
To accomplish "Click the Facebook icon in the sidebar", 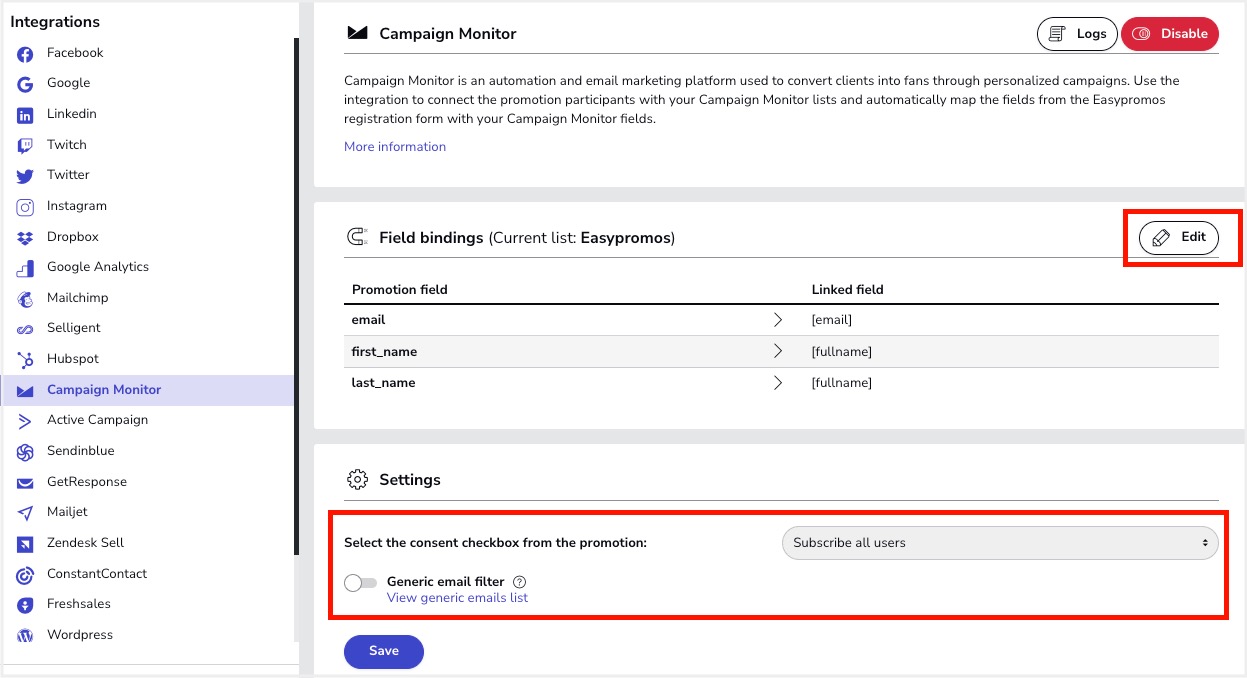I will click(26, 53).
